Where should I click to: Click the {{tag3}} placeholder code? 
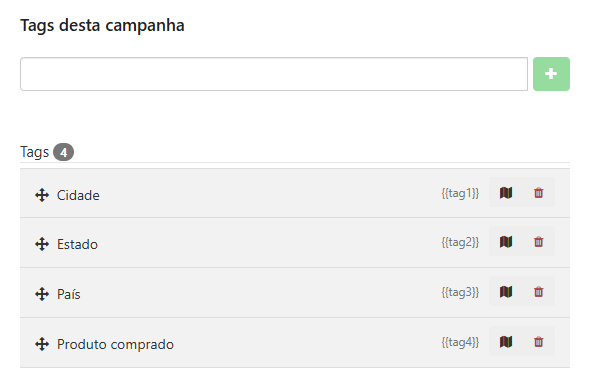(460, 292)
